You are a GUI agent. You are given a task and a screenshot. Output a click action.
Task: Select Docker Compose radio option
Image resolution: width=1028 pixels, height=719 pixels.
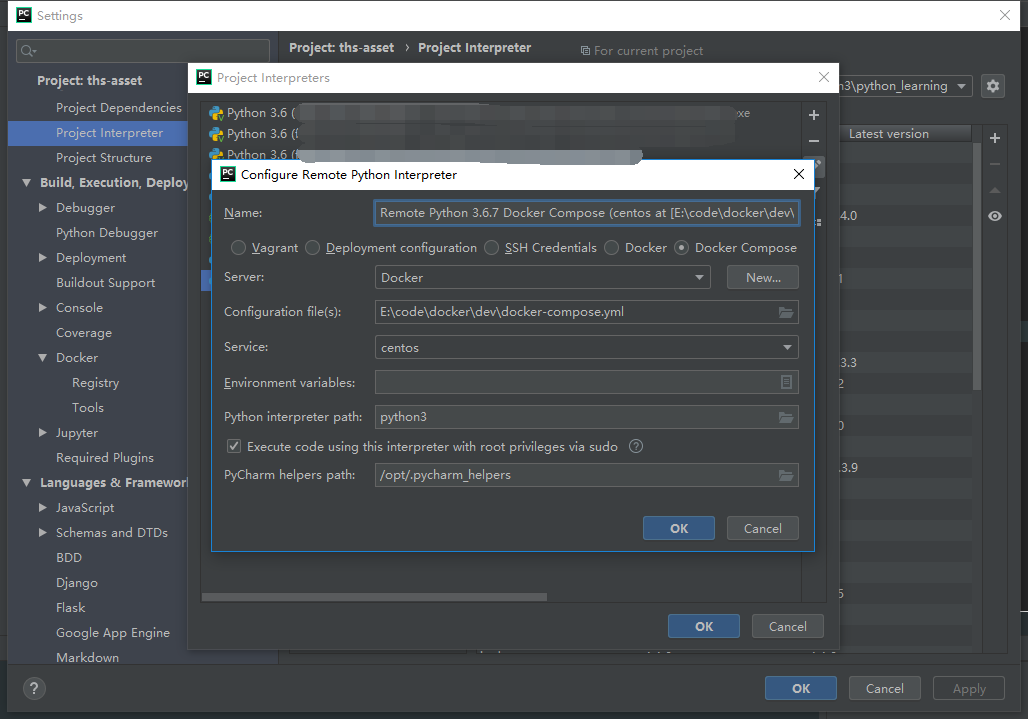[x=682, y=248]
